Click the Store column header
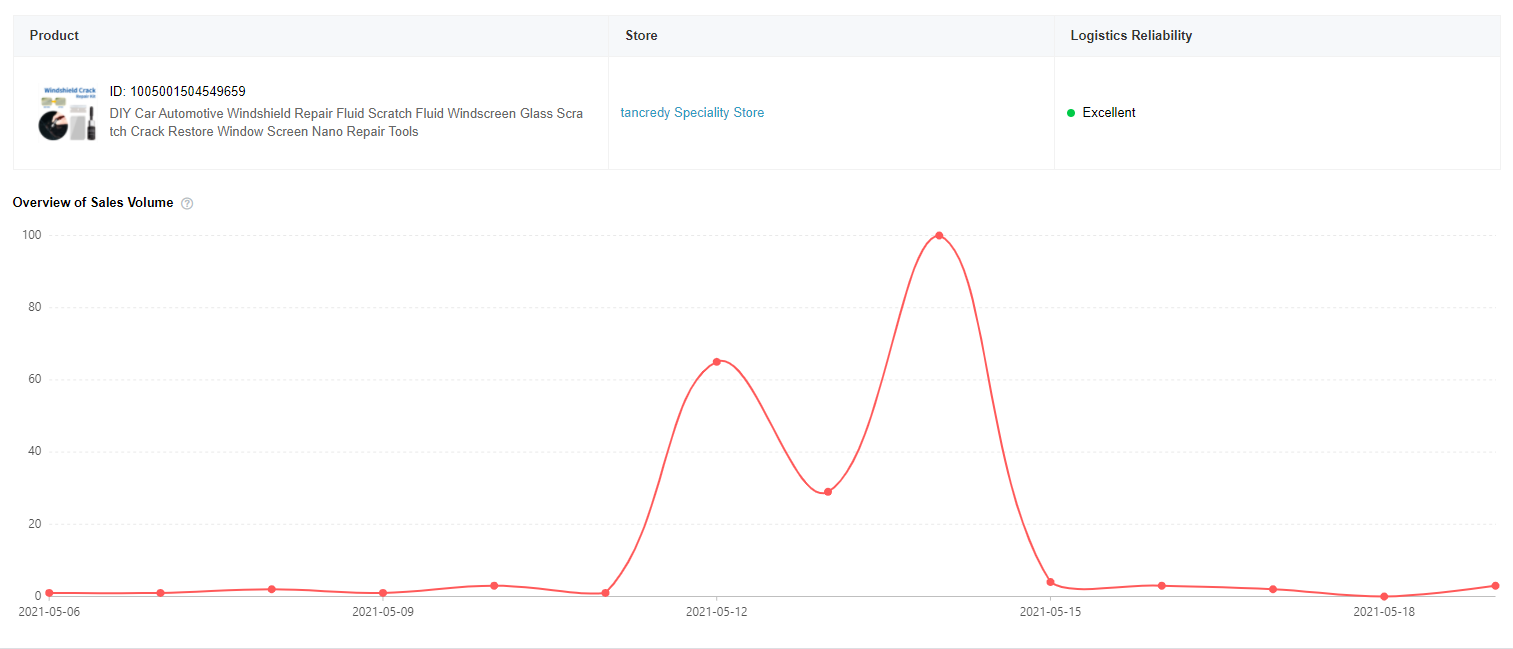This screenshot has width=1513, height=649. click(x=641, y=35)
